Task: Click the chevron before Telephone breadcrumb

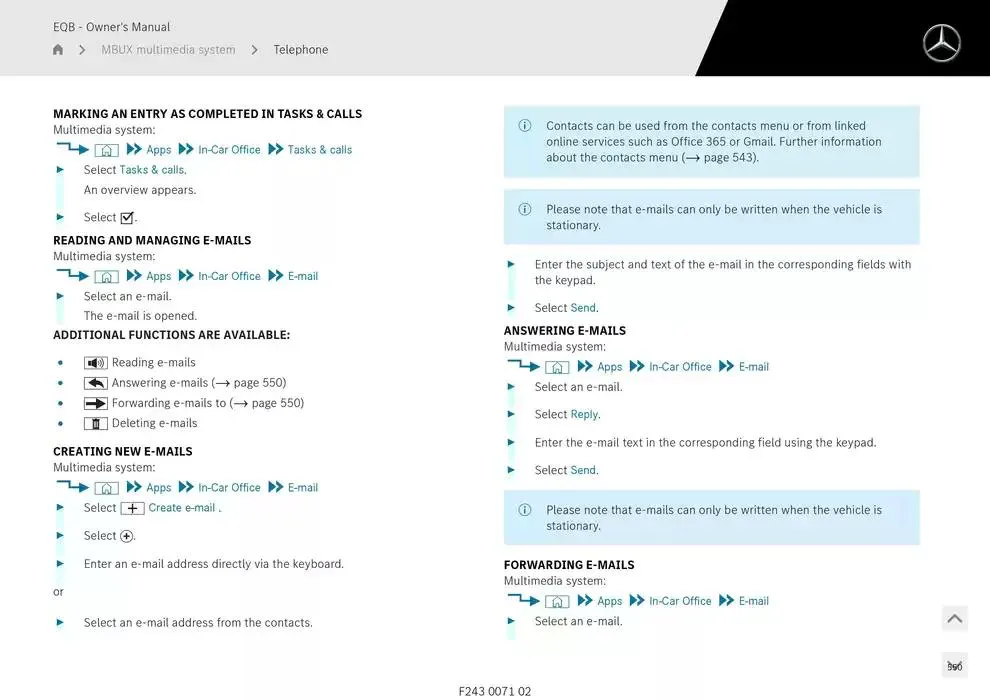Action: click(254, 50)
